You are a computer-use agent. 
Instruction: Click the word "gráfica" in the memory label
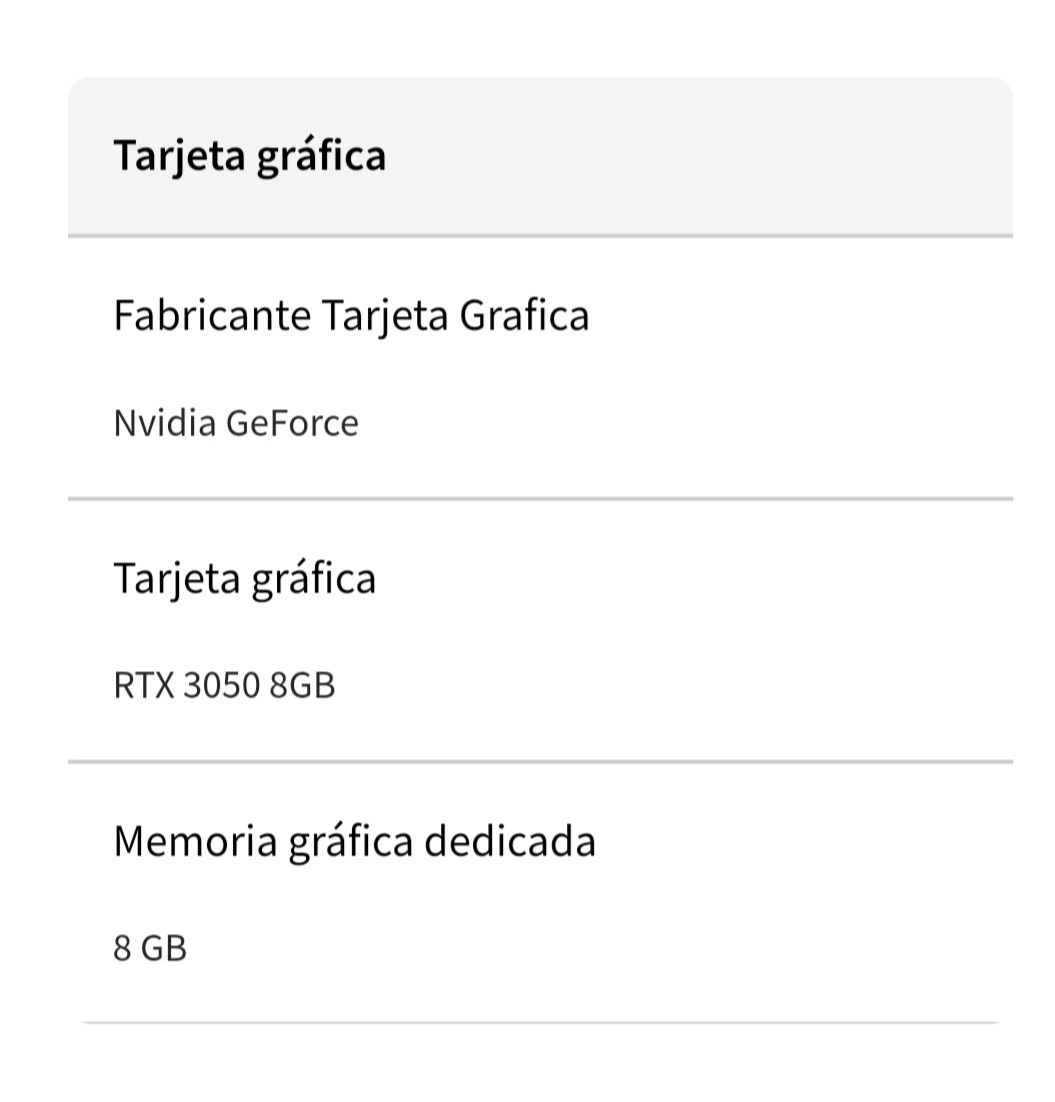350,843
